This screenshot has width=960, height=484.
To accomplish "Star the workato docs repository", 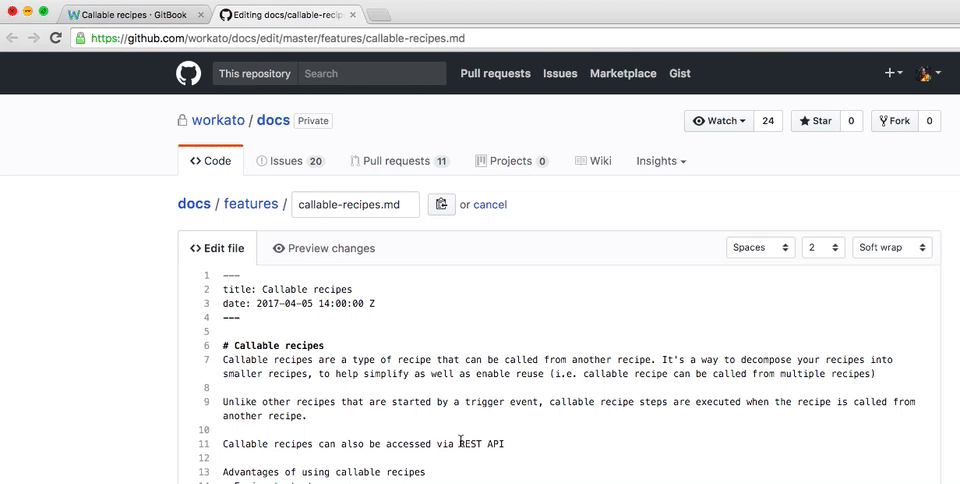I will 815,121.
